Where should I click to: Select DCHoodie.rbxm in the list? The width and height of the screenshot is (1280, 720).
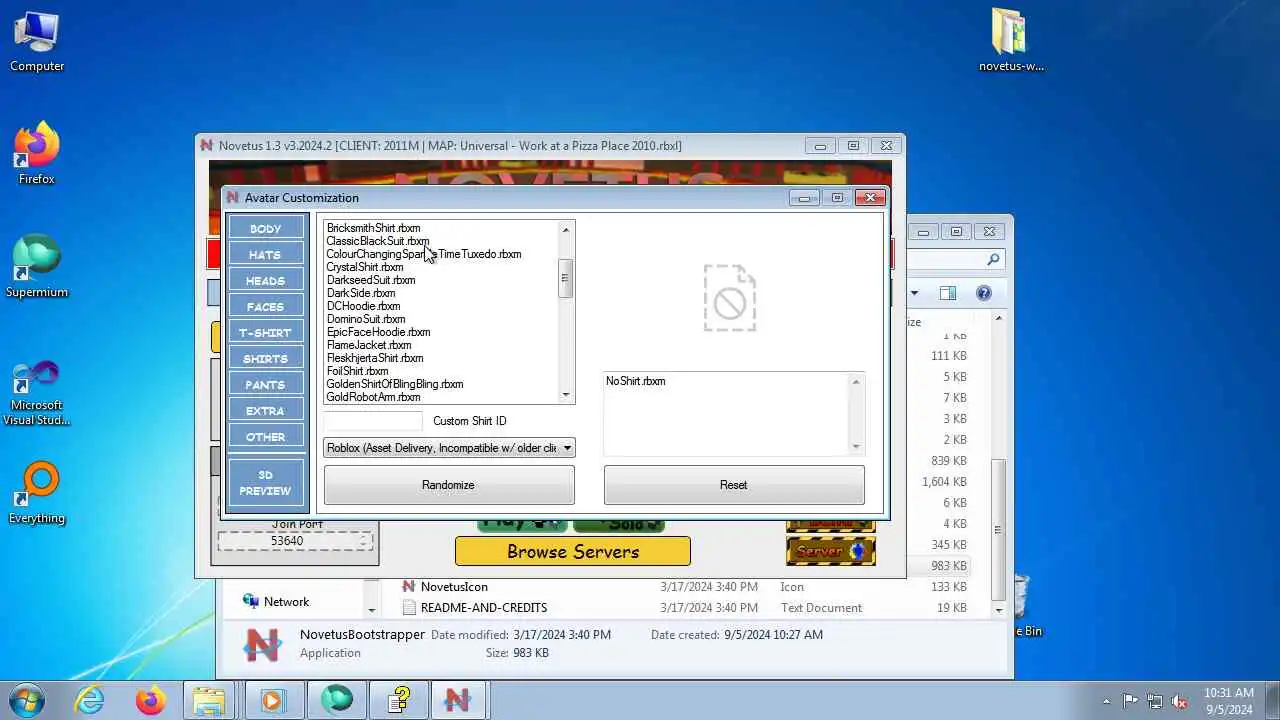[x=363, y=306]
